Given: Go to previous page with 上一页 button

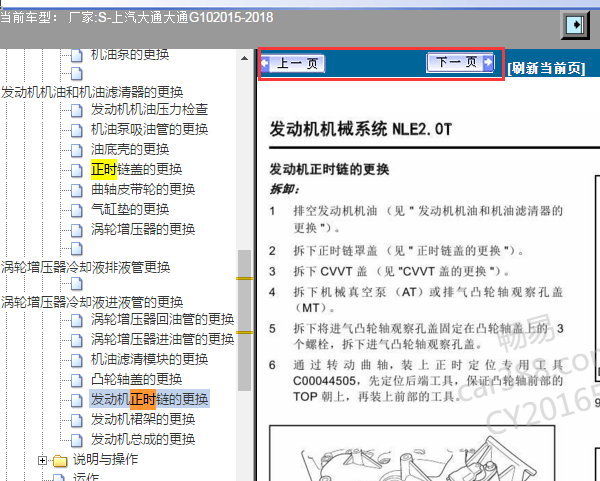Looking at the screenshot, I should pyautogui.click(x=293, y=63).
